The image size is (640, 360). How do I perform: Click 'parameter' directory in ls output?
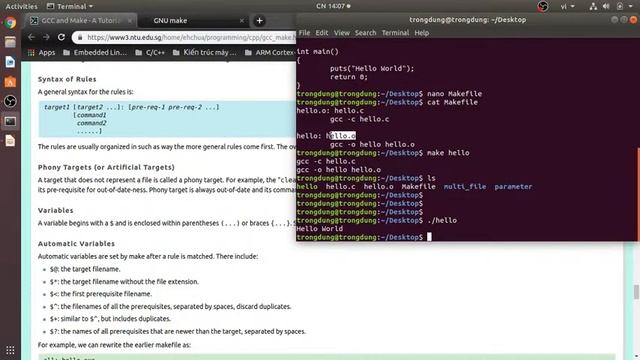(513, 187)
